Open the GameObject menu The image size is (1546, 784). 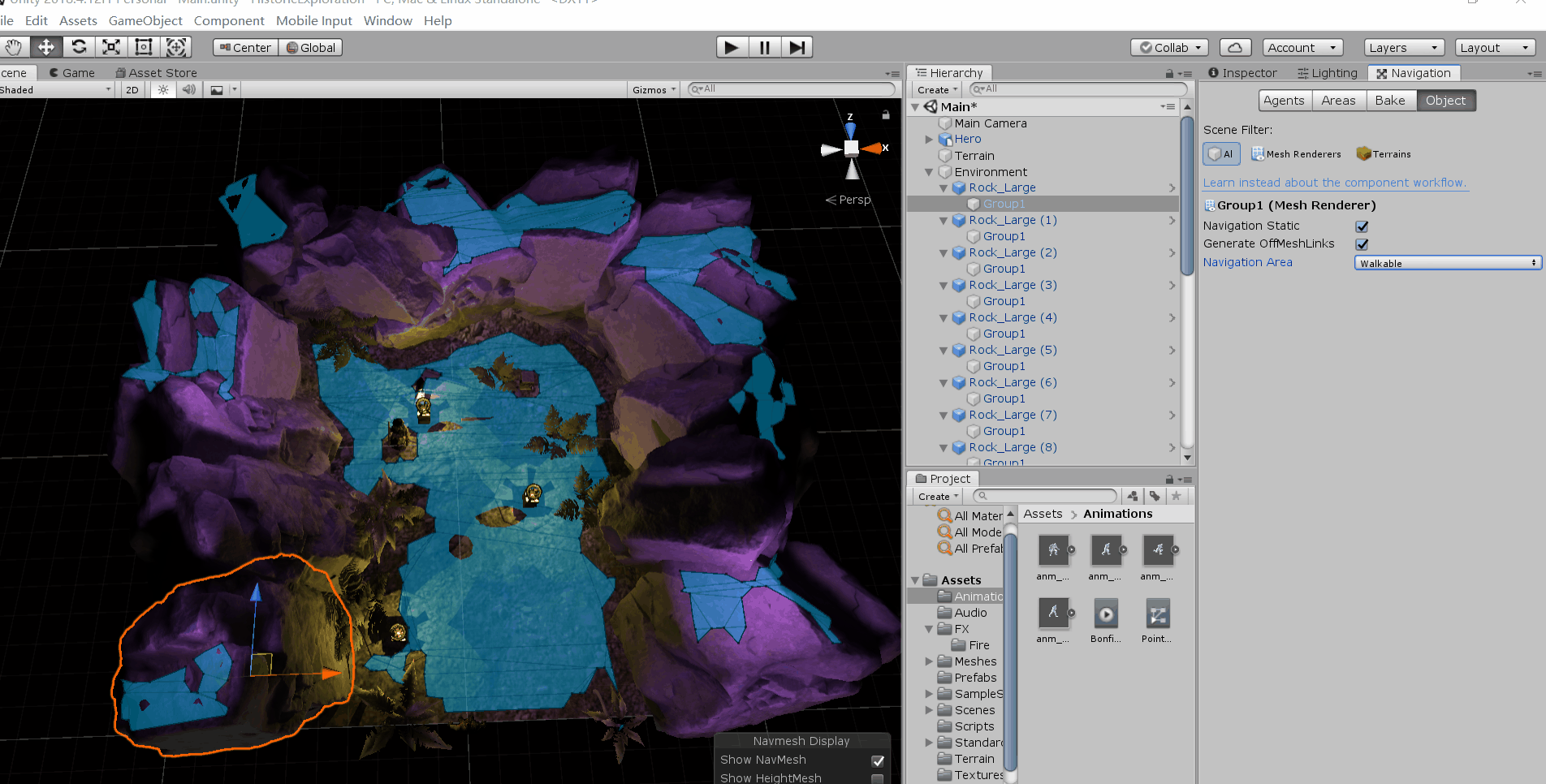[145, 20]
